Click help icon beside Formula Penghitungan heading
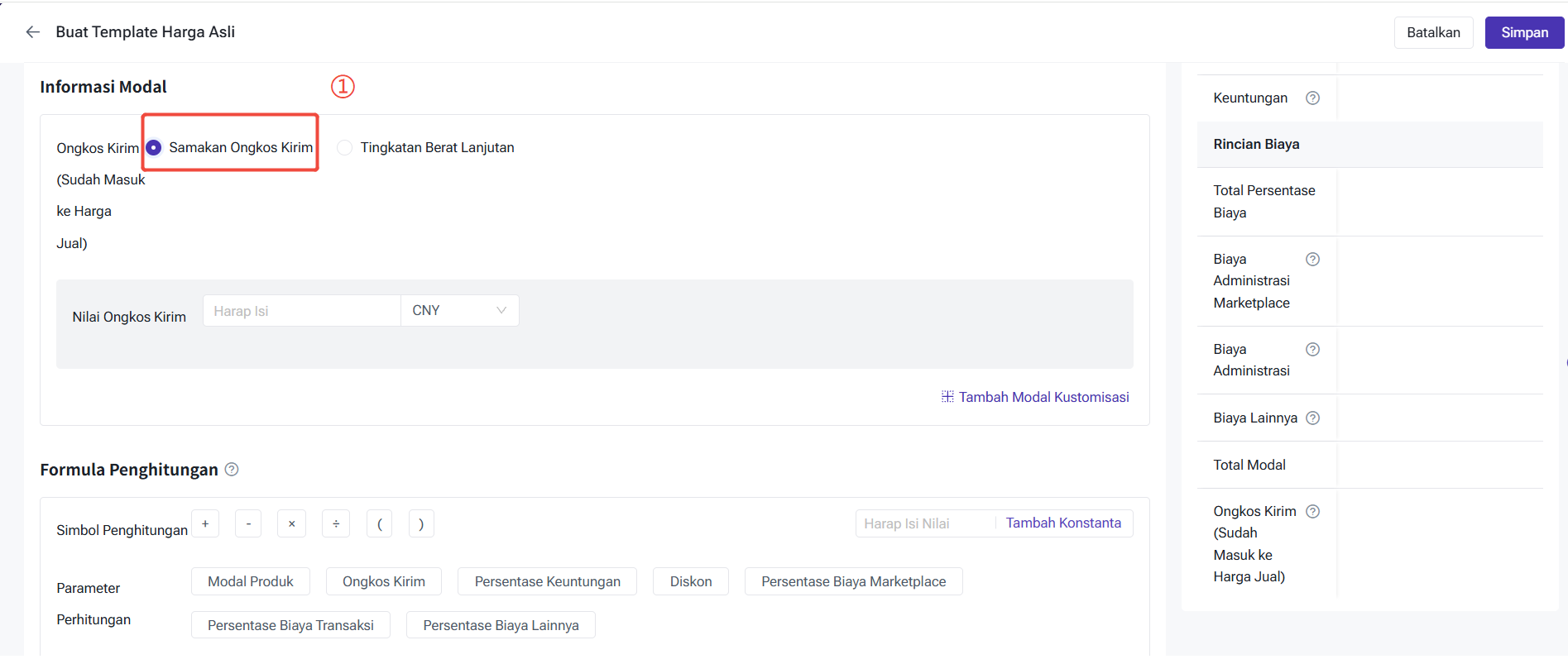The image size is (1568, 664). pos(232,470)
